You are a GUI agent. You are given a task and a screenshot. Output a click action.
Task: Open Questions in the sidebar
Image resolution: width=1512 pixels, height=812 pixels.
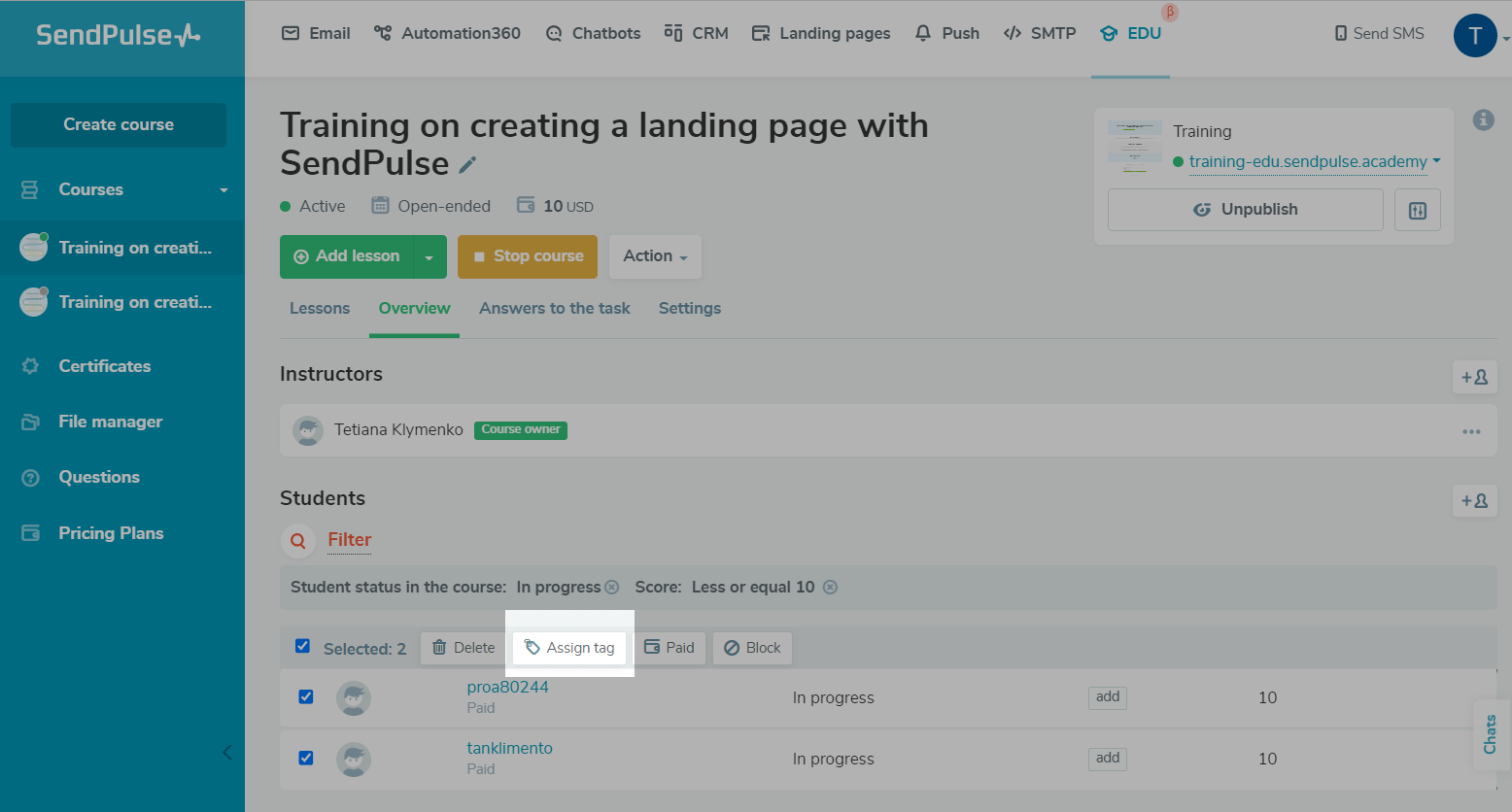[99, 477]
